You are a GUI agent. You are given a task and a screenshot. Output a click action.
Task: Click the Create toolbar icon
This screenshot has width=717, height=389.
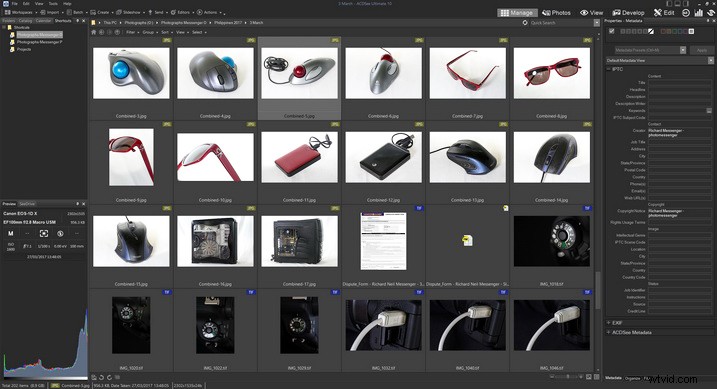[93, 12]
